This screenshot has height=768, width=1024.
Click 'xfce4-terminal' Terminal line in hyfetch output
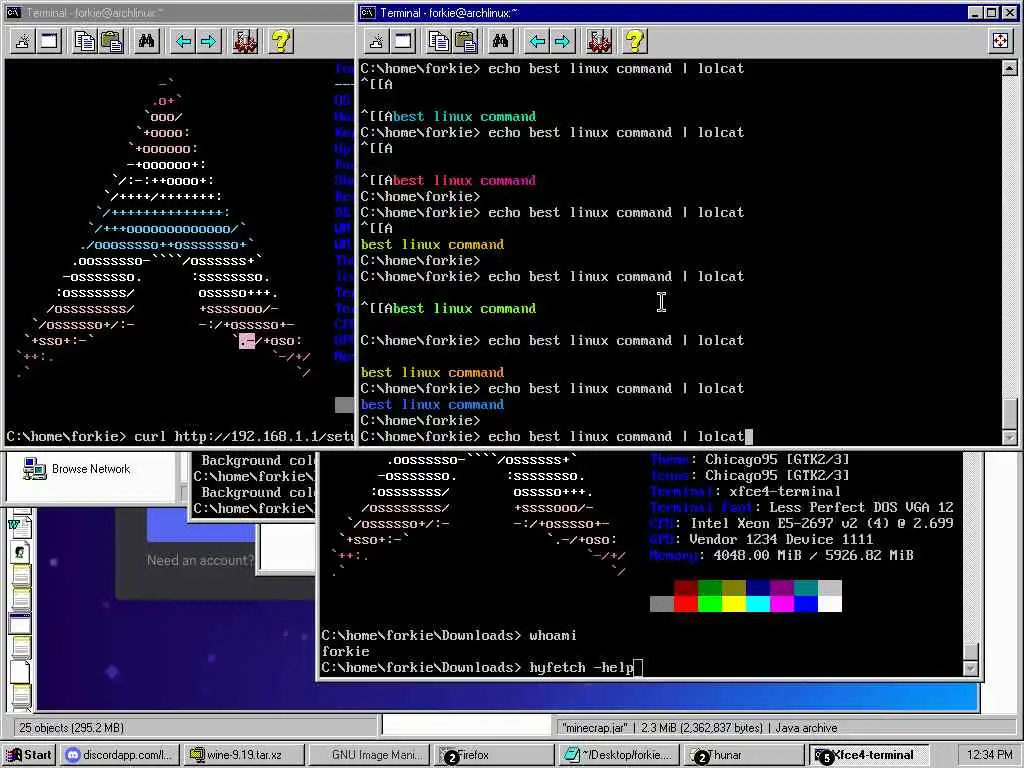tap(745, 491)
